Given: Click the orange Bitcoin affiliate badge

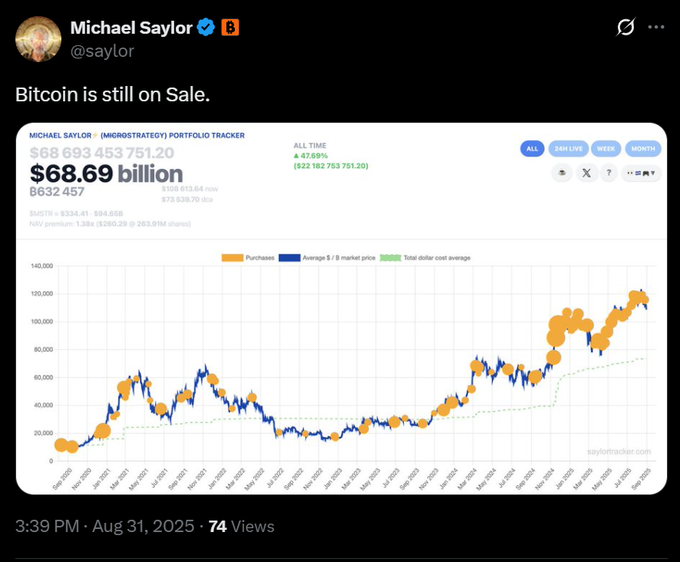Looking at the screenshot, I should point(230,28).
